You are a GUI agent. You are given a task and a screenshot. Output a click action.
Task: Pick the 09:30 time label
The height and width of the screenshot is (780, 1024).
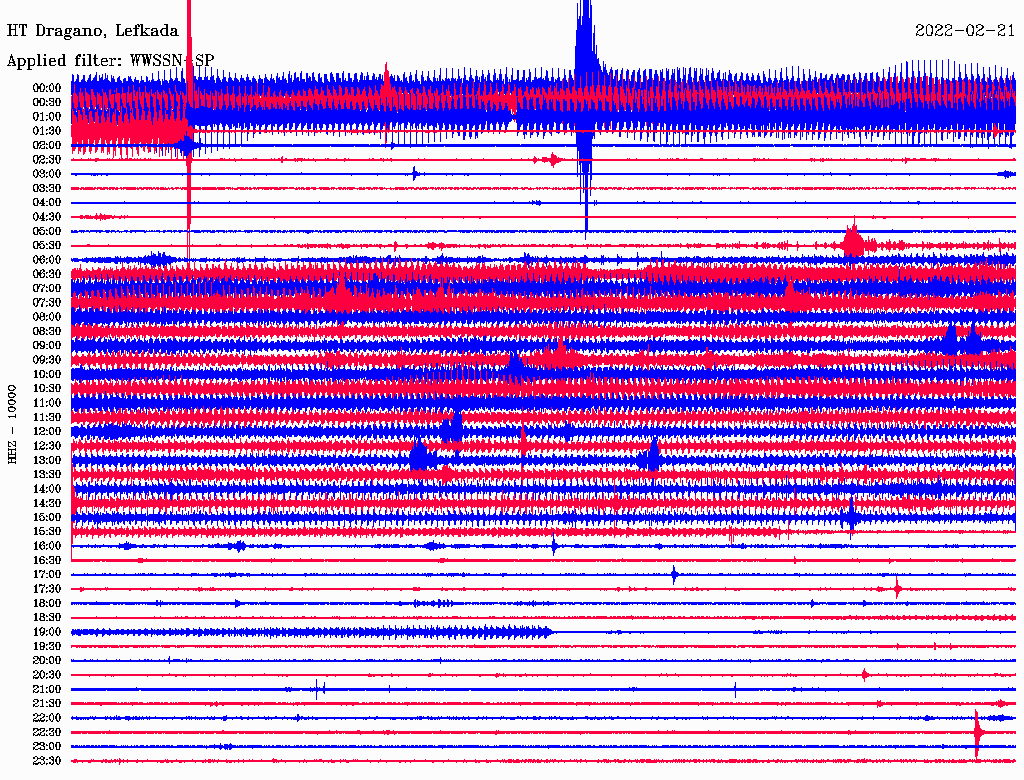(x=47, y=360)
